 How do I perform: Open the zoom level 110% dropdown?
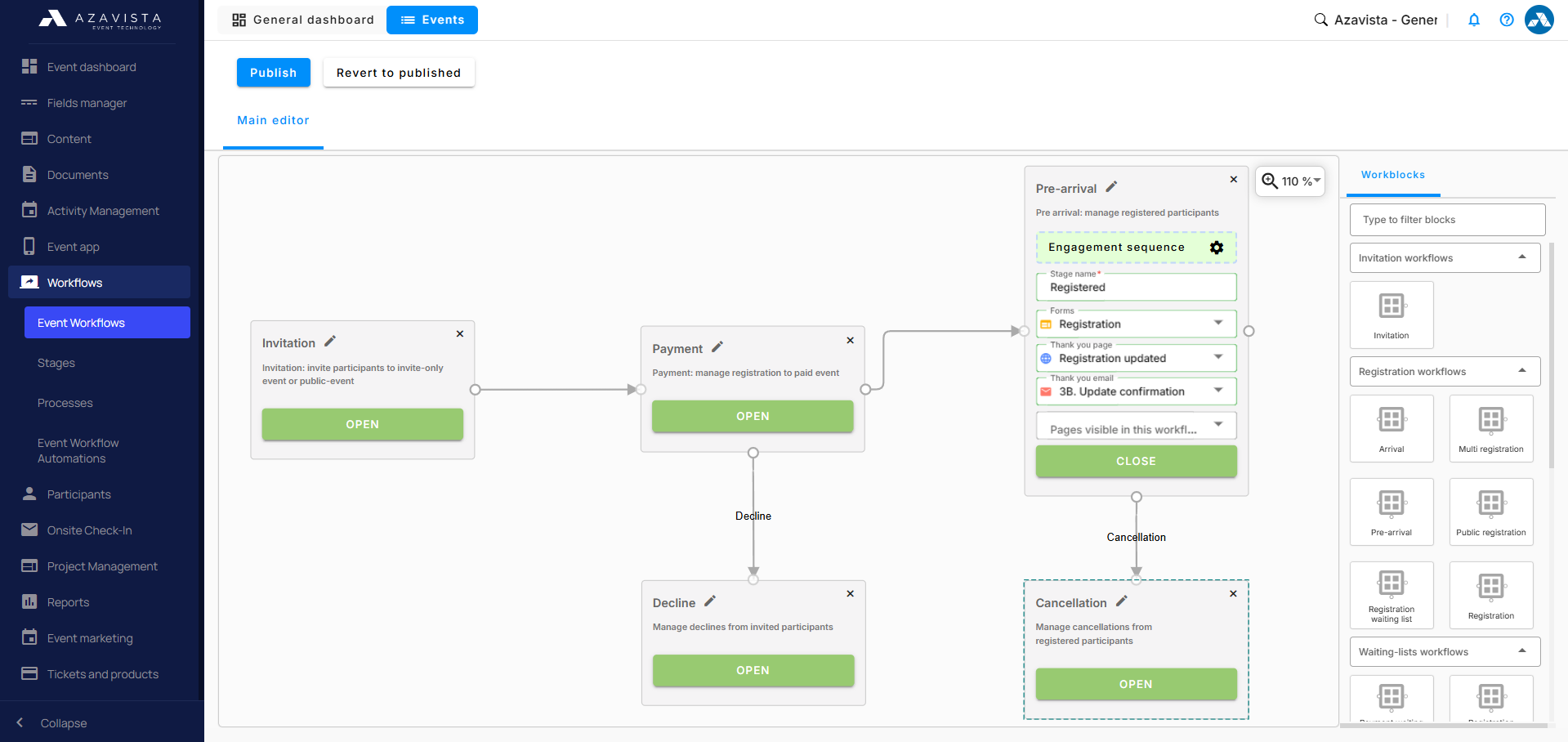tap(1290, 181)
